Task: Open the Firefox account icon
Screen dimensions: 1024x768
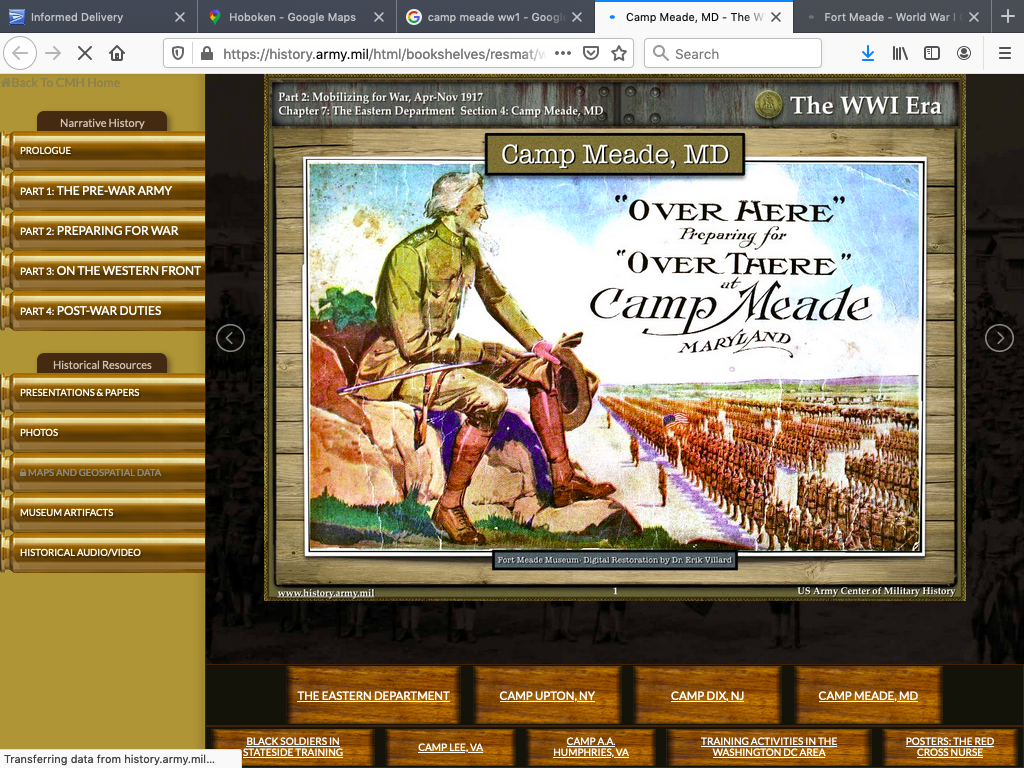Action: click(964, 54)
